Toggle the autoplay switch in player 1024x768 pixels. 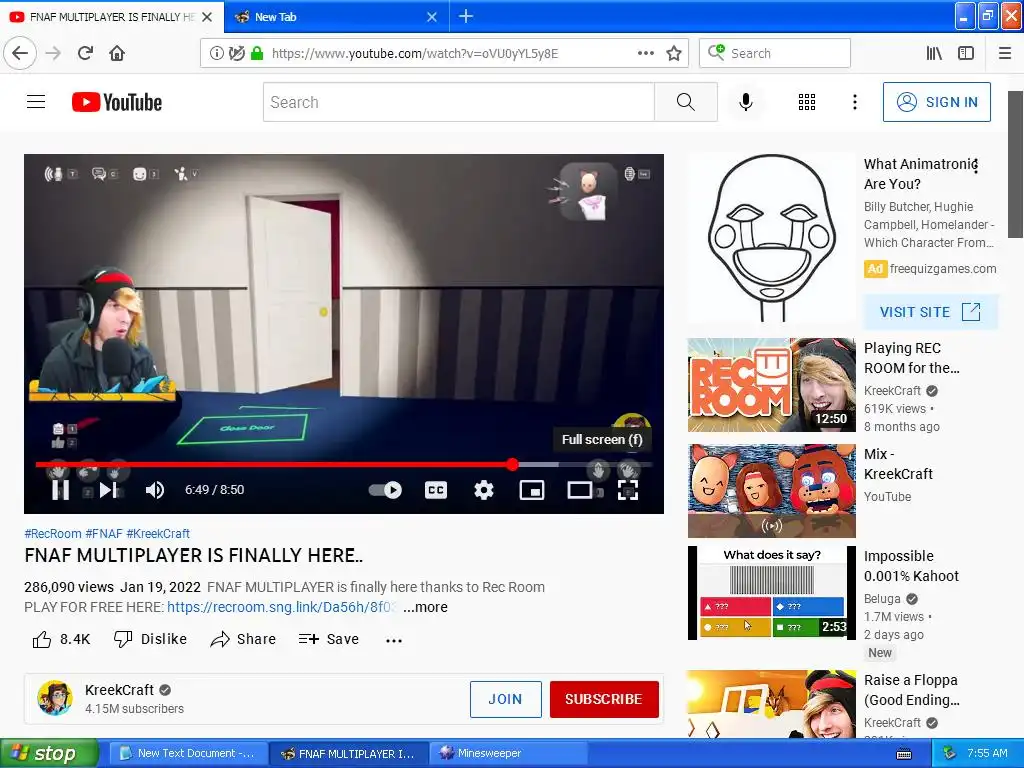(x=385, y=490)
